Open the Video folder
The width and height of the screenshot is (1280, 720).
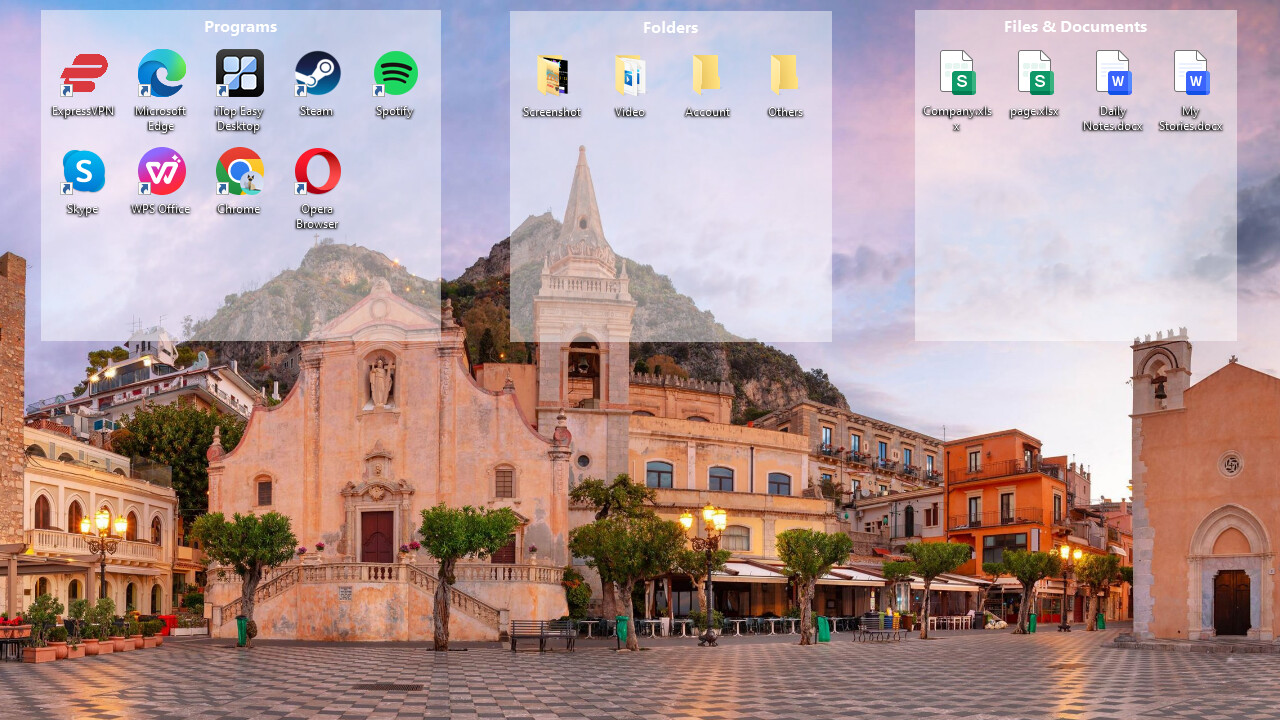[630, 73]
